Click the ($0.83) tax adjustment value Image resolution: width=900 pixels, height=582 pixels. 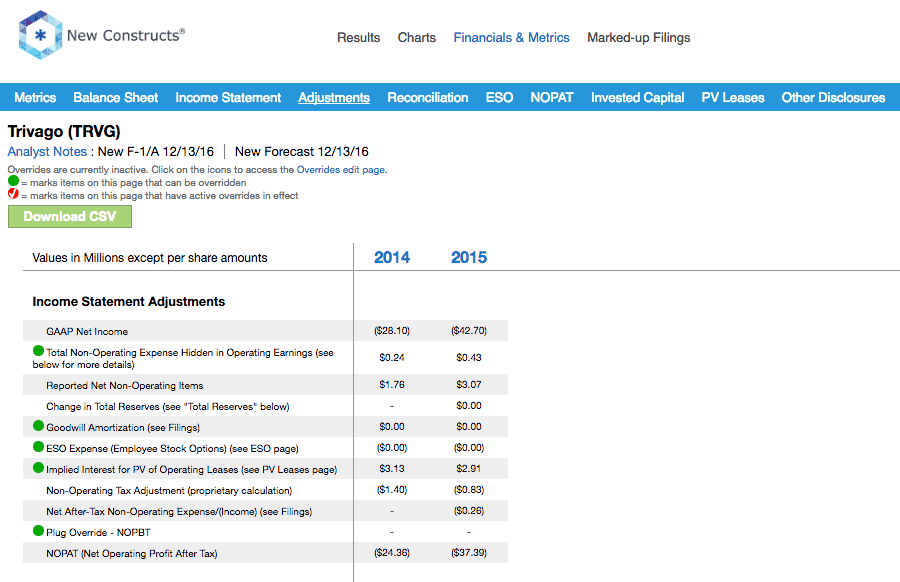[x=469, y=490]
